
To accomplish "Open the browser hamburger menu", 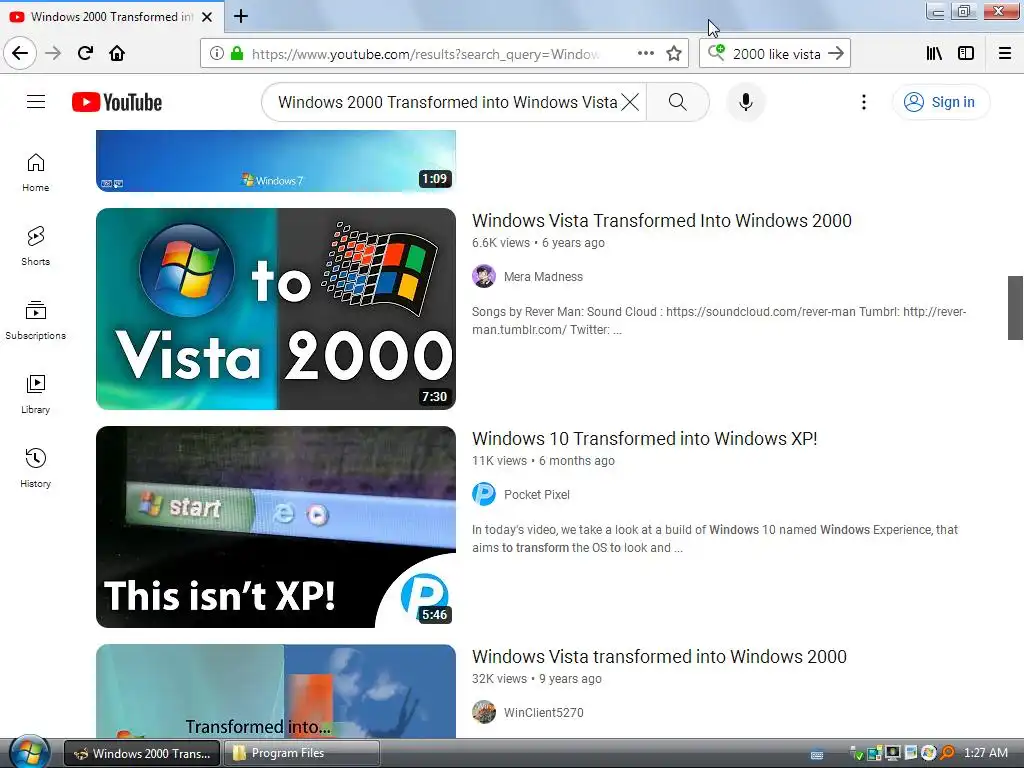I will [1005, 54].
